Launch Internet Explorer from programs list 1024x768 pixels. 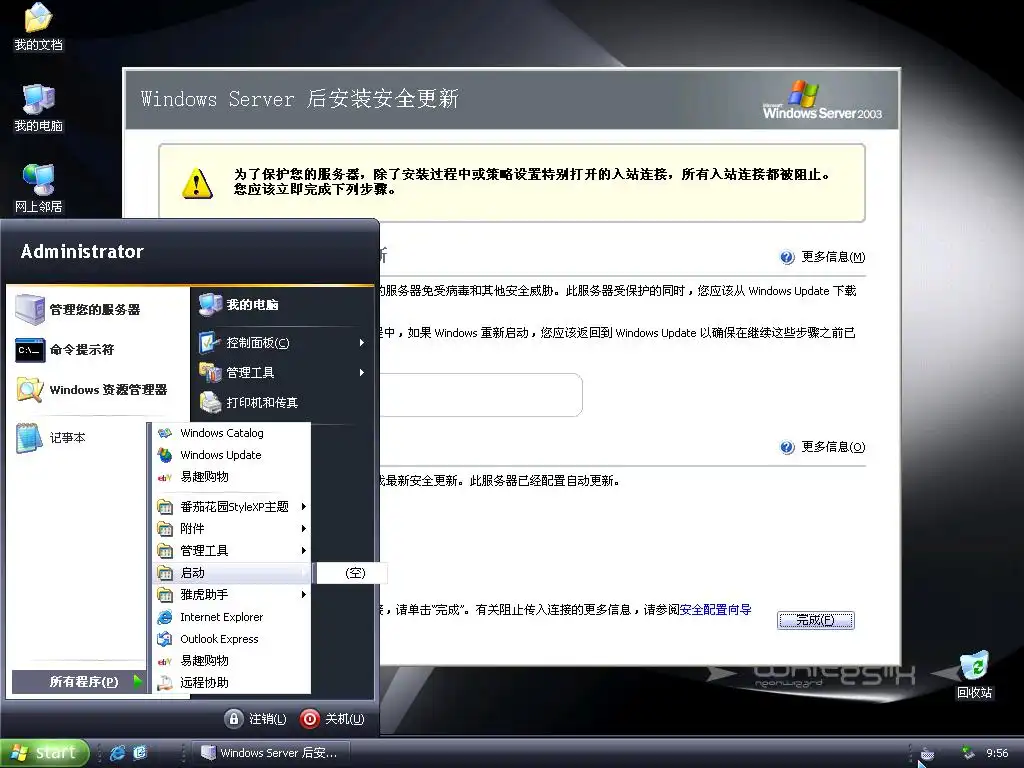(x=231, y=617)
